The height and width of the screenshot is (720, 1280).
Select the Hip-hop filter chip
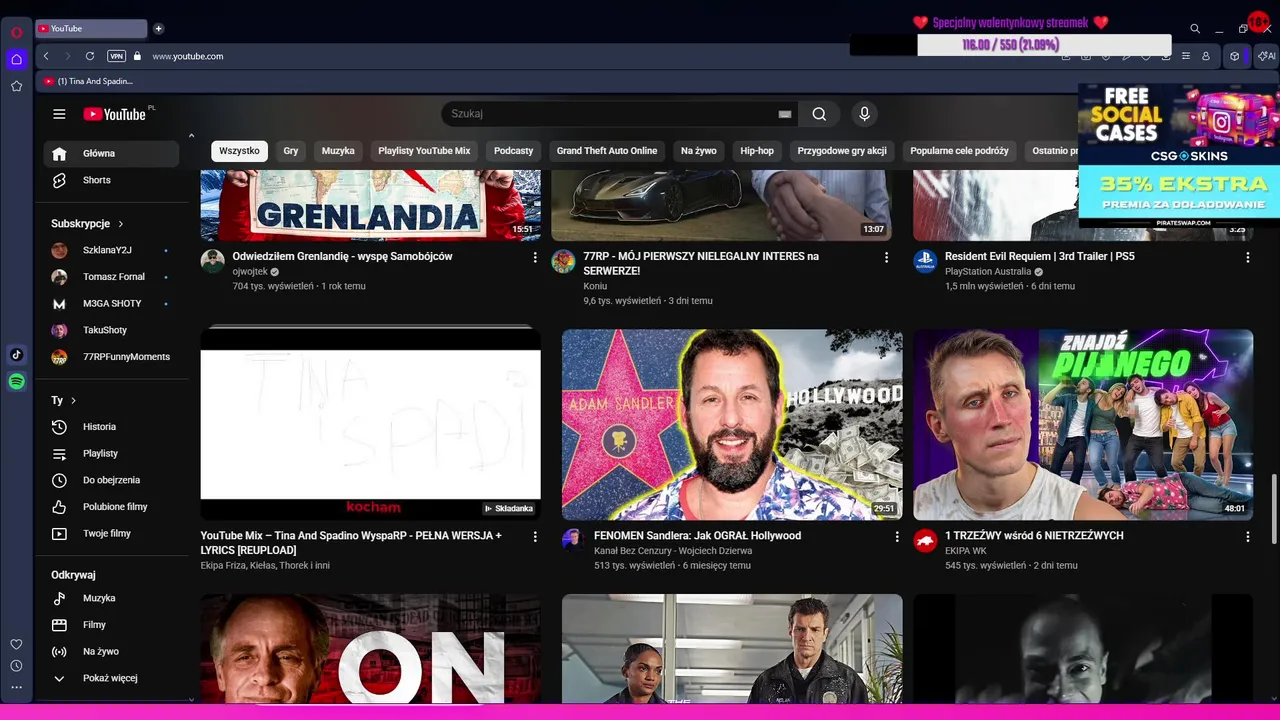(757, 151)
